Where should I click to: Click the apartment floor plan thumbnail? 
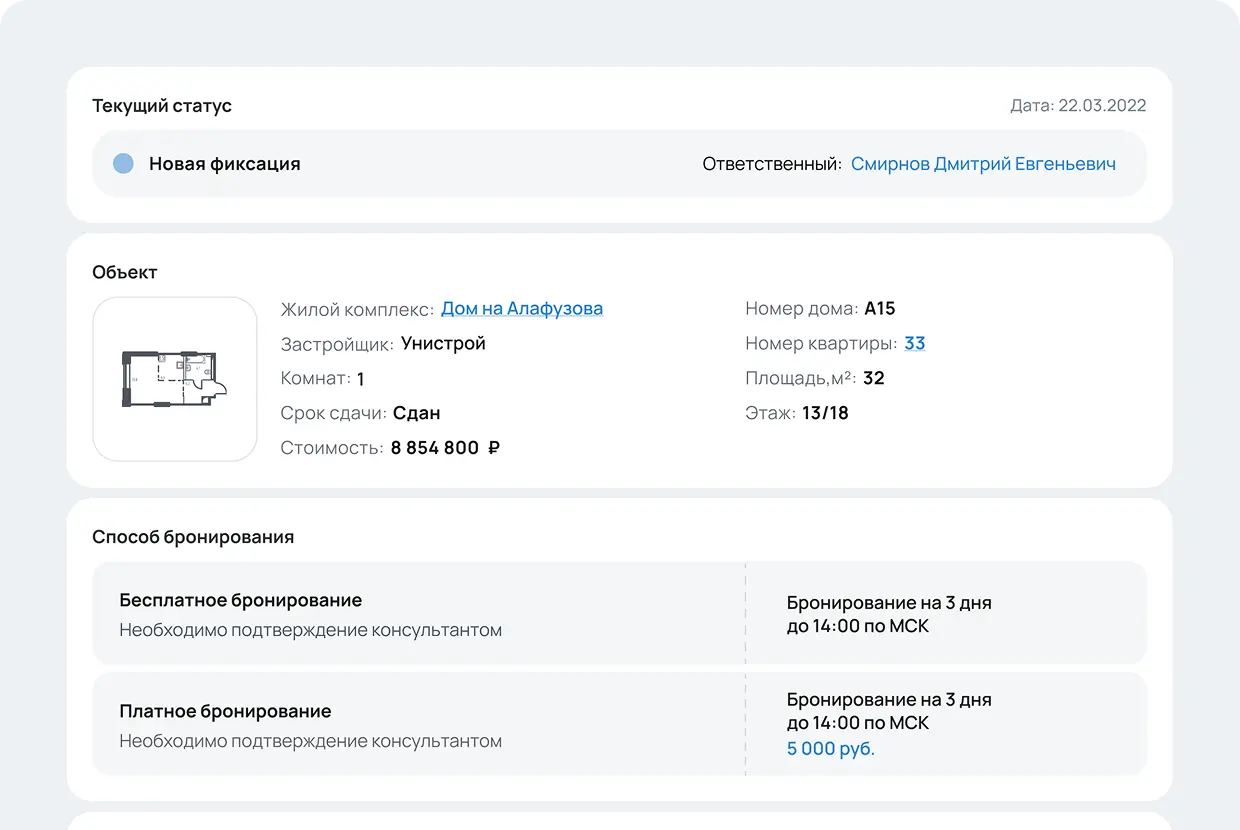[175, 379]
